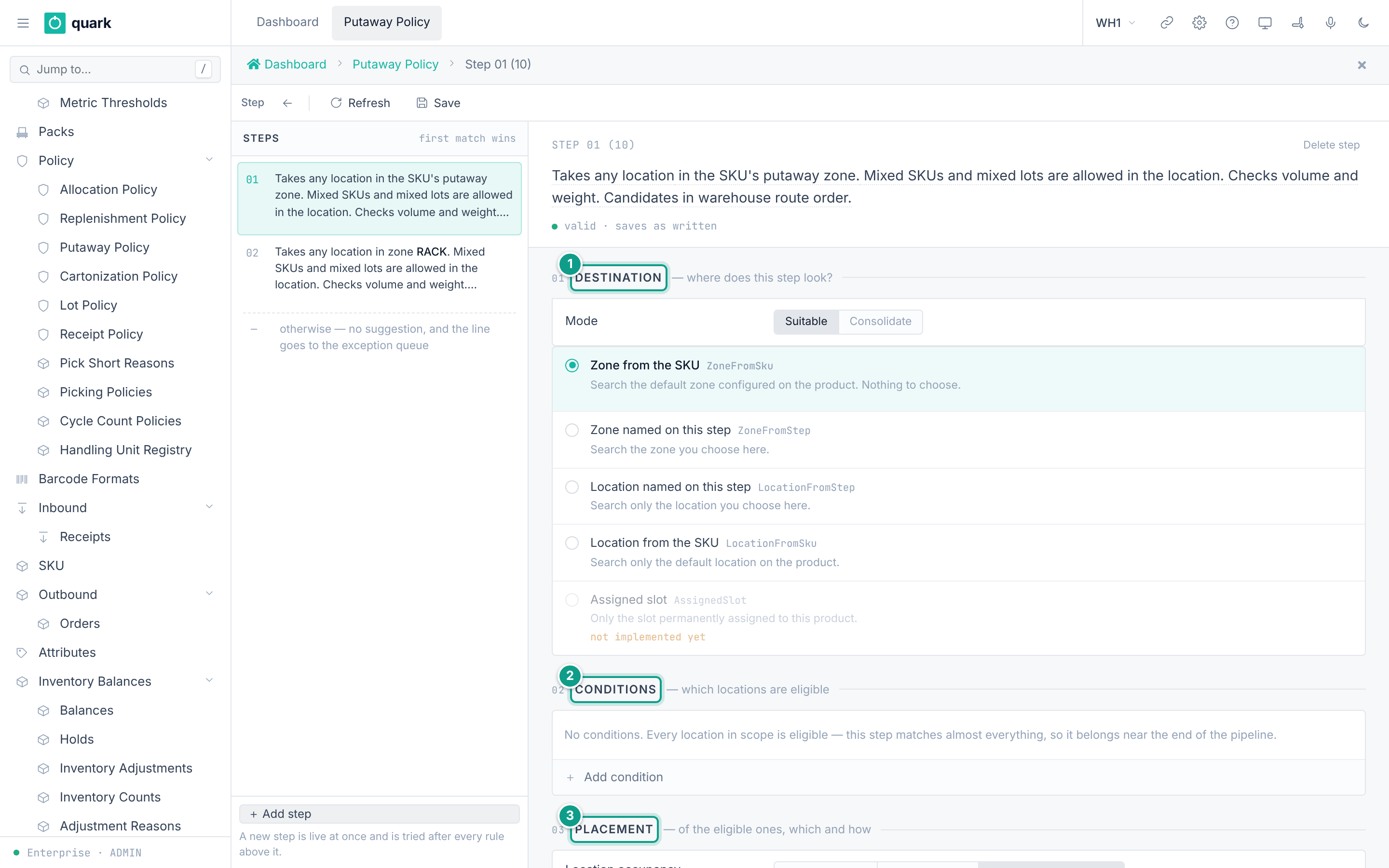Open Replenishment Policy in sidebar
This screenshot has width=1389, height=868.
pos(123,219)
